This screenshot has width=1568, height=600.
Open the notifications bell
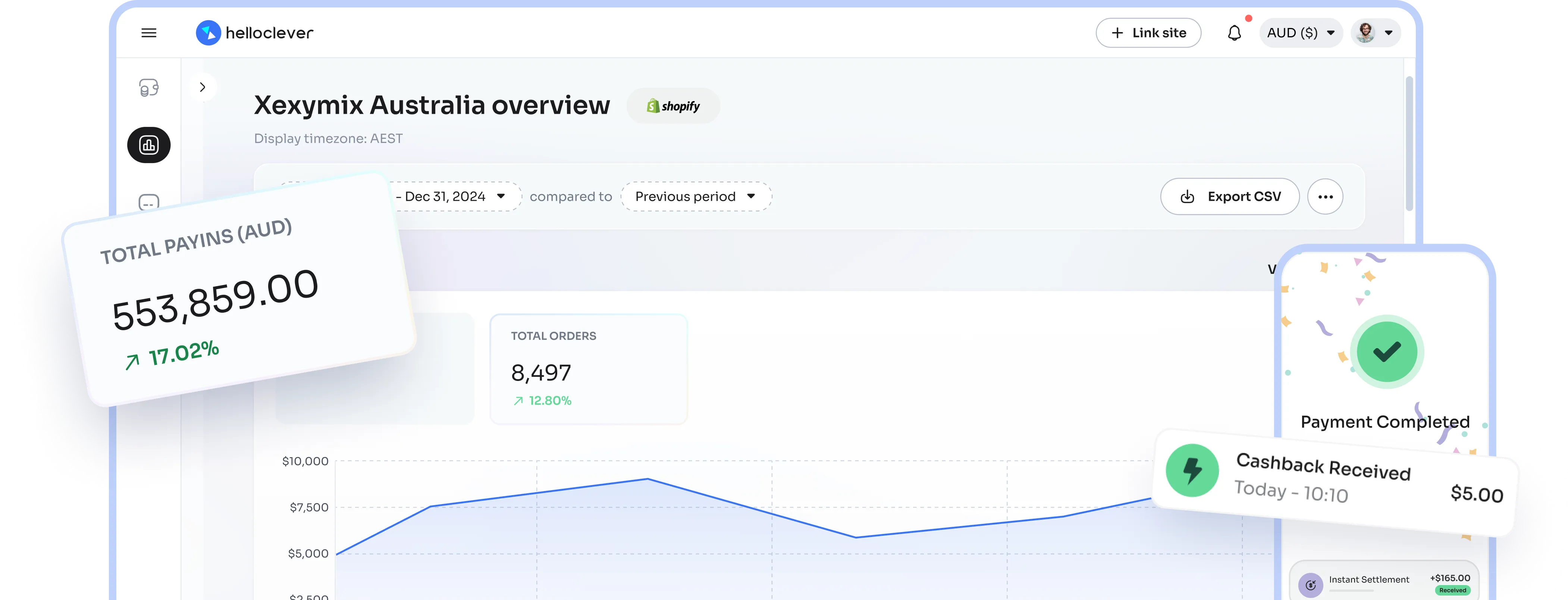[x=1234, y=33]
